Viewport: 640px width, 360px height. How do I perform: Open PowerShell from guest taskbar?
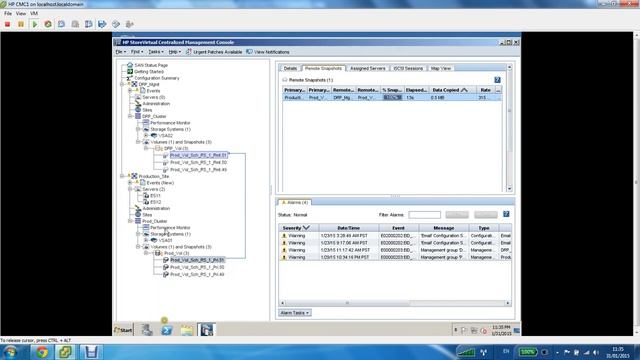(x=167, y=330)
